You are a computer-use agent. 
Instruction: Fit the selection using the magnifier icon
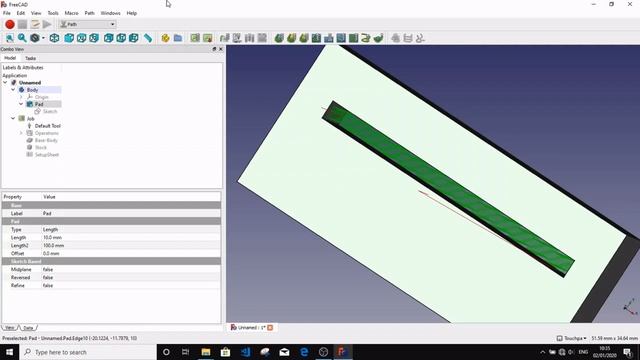click(x=22, y=38)
